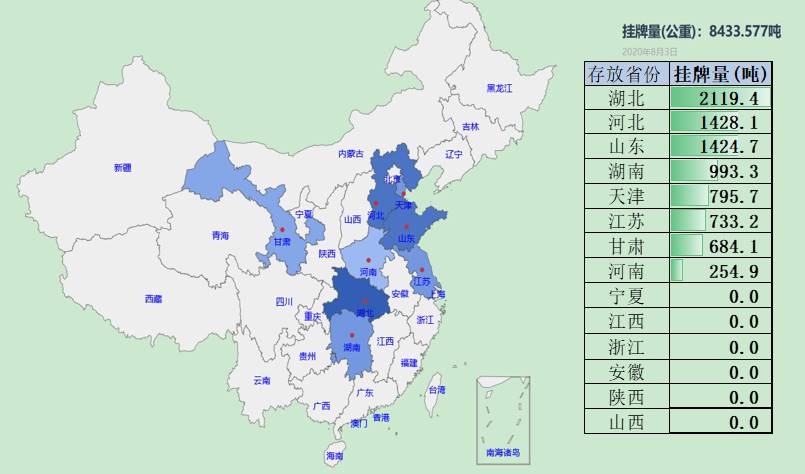Screen dimensions: 805x474
Task: Select the 河北 row in the table
Action: click(x=678, y=122)
